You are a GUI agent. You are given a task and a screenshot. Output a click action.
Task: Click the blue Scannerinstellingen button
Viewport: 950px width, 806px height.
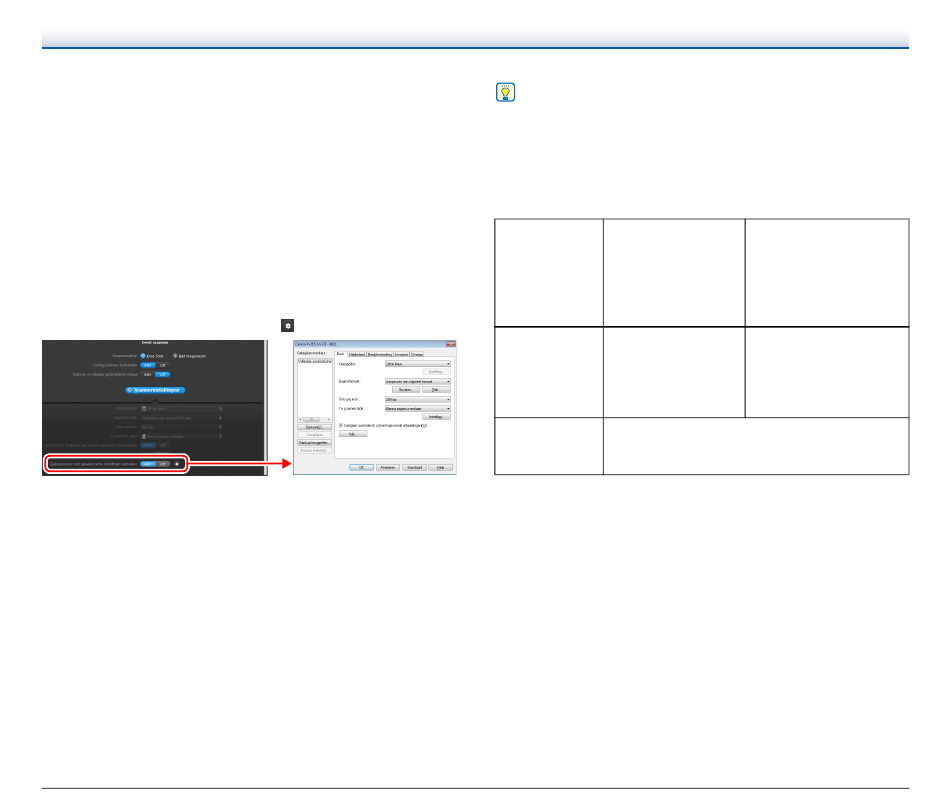point(155,390)
